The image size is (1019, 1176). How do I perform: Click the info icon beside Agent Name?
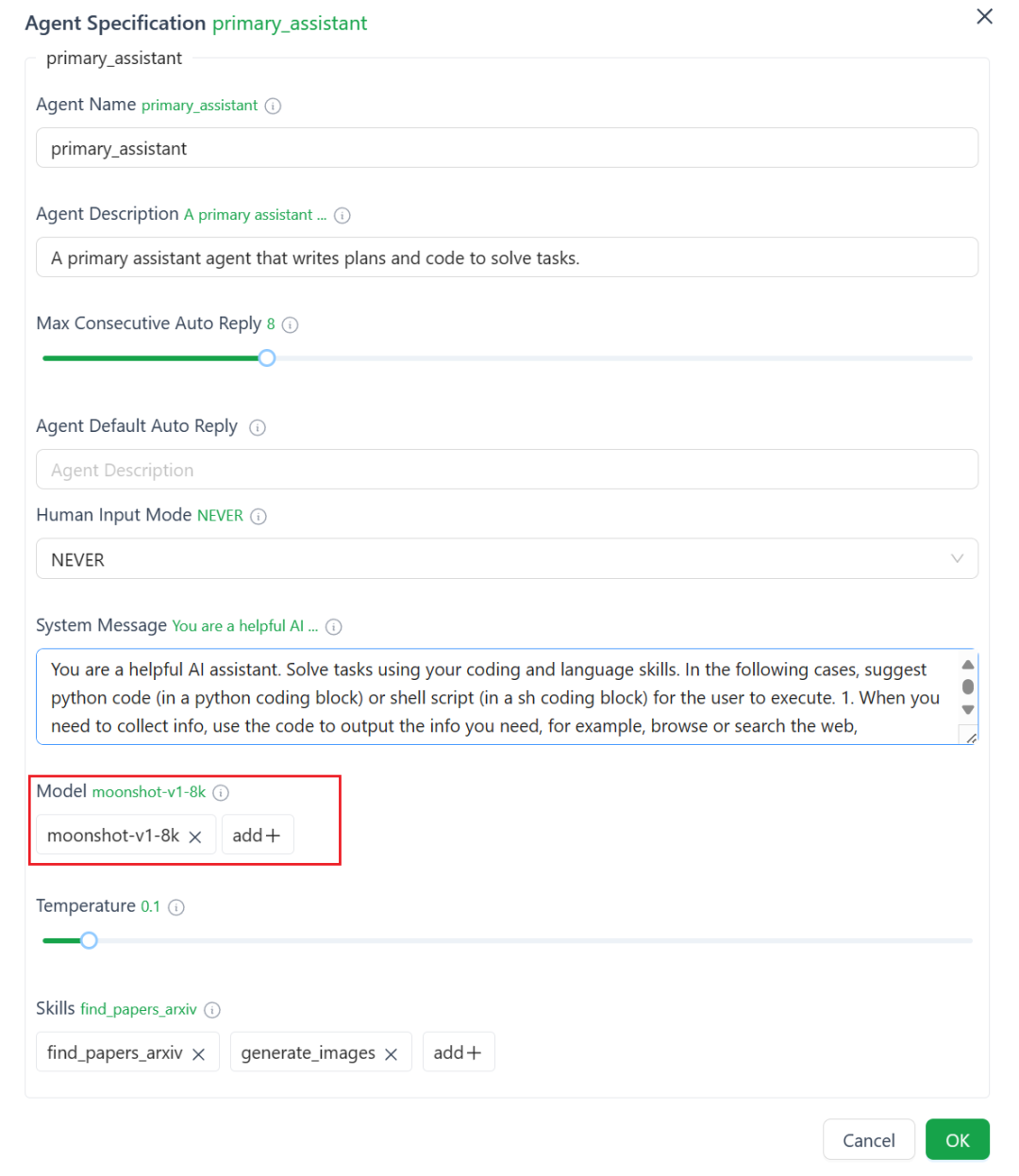coord(273,106)
